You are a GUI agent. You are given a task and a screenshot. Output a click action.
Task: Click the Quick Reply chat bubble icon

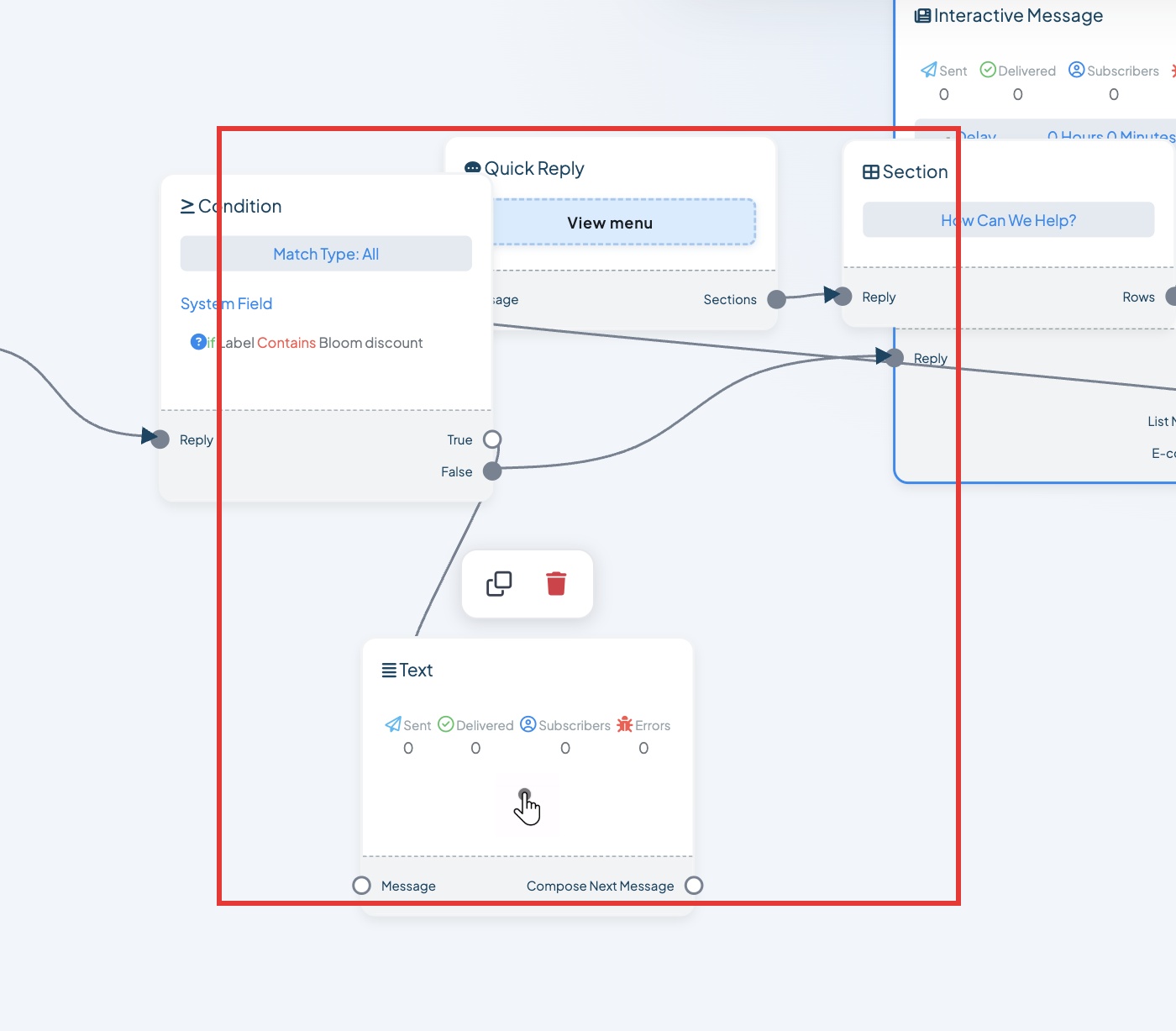(473, 168)
